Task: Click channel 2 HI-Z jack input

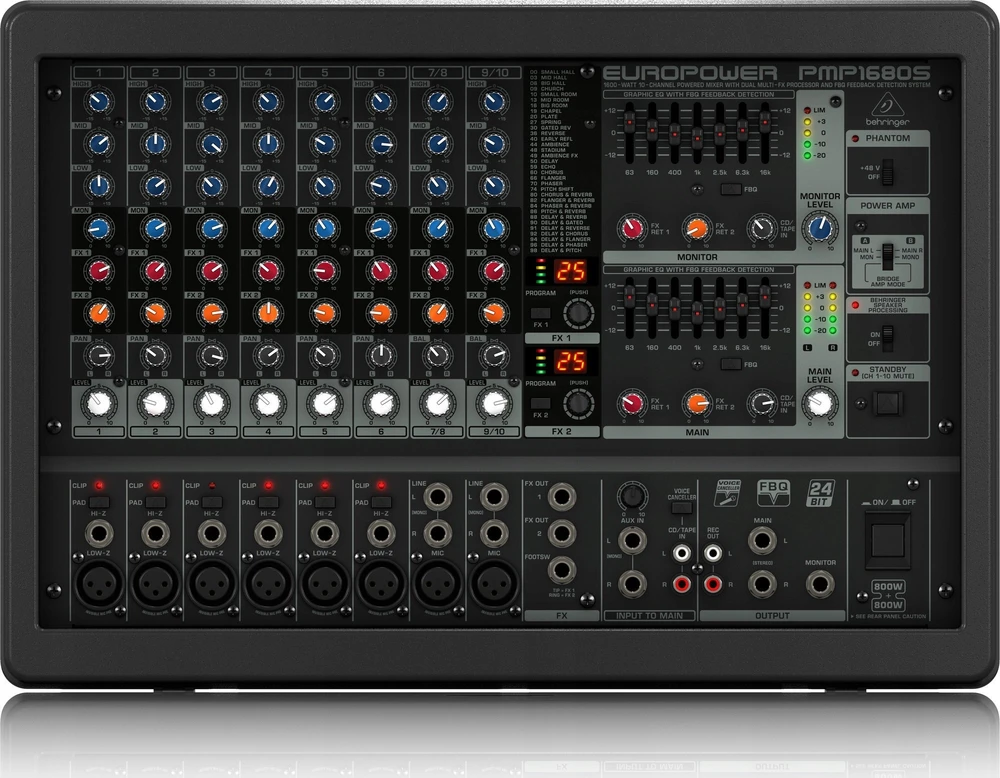Action: tap(155, 533)
